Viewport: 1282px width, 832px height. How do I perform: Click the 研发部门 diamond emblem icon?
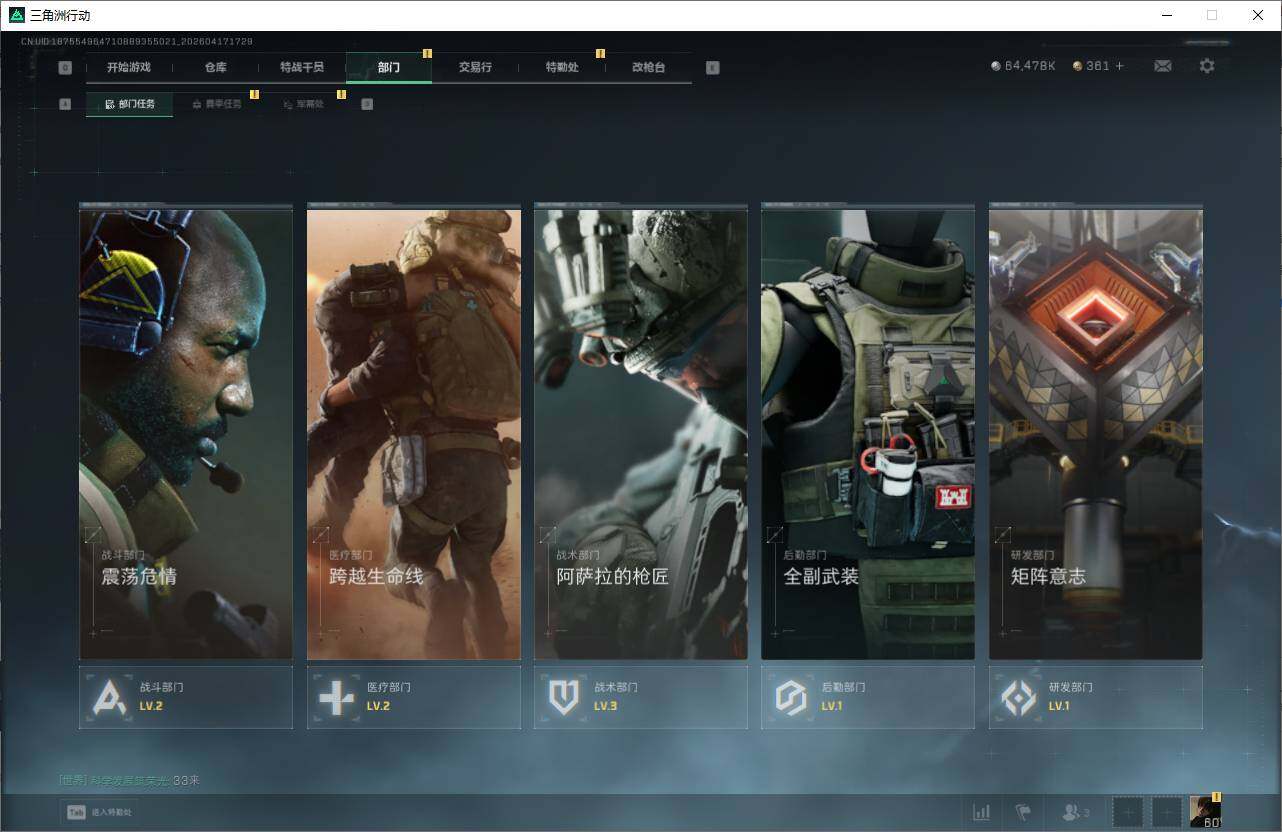1019,697
